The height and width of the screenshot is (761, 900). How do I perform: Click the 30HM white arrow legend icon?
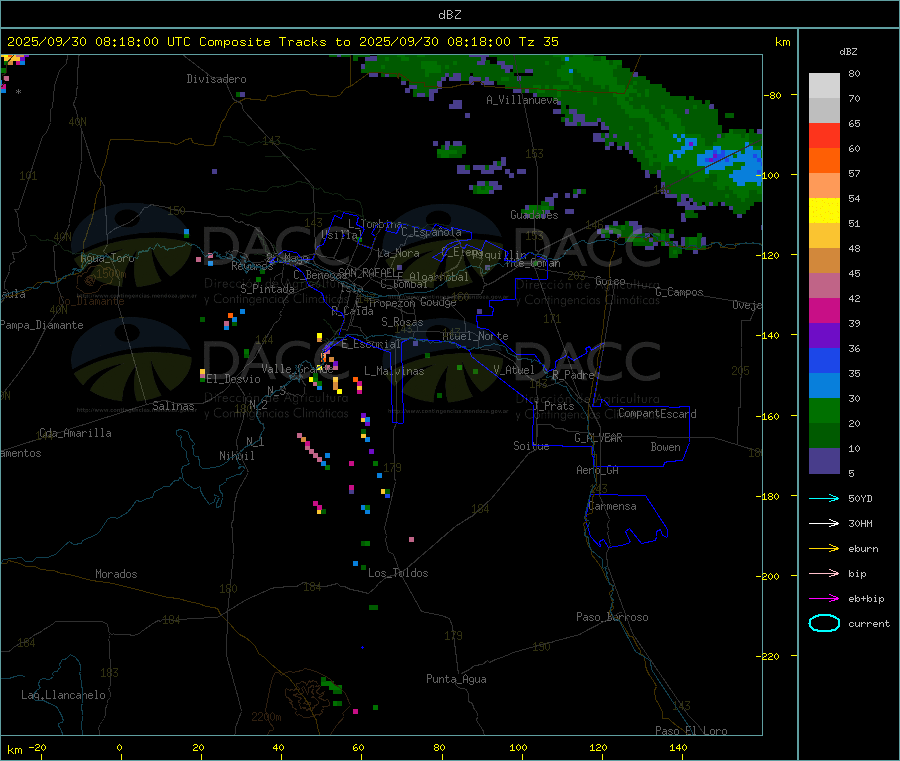(824, 523)
